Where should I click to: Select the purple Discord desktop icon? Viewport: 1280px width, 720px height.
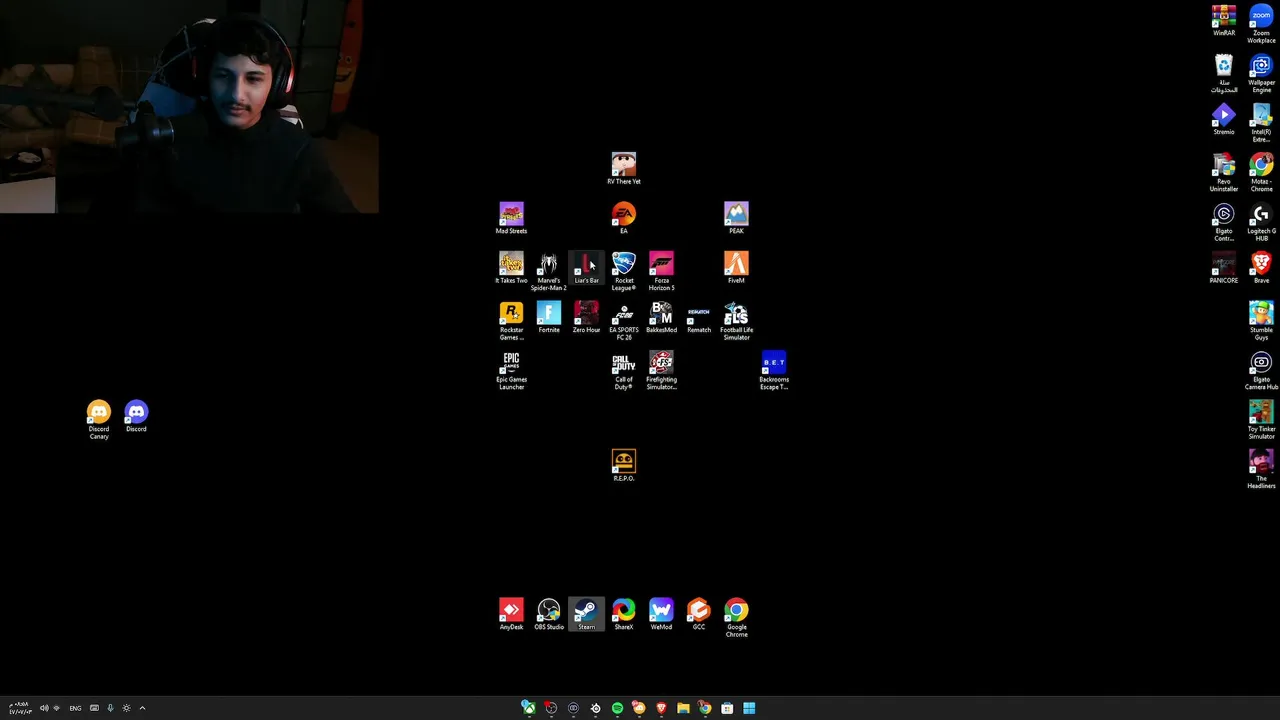pyautogui.click(x=136, y=416)
